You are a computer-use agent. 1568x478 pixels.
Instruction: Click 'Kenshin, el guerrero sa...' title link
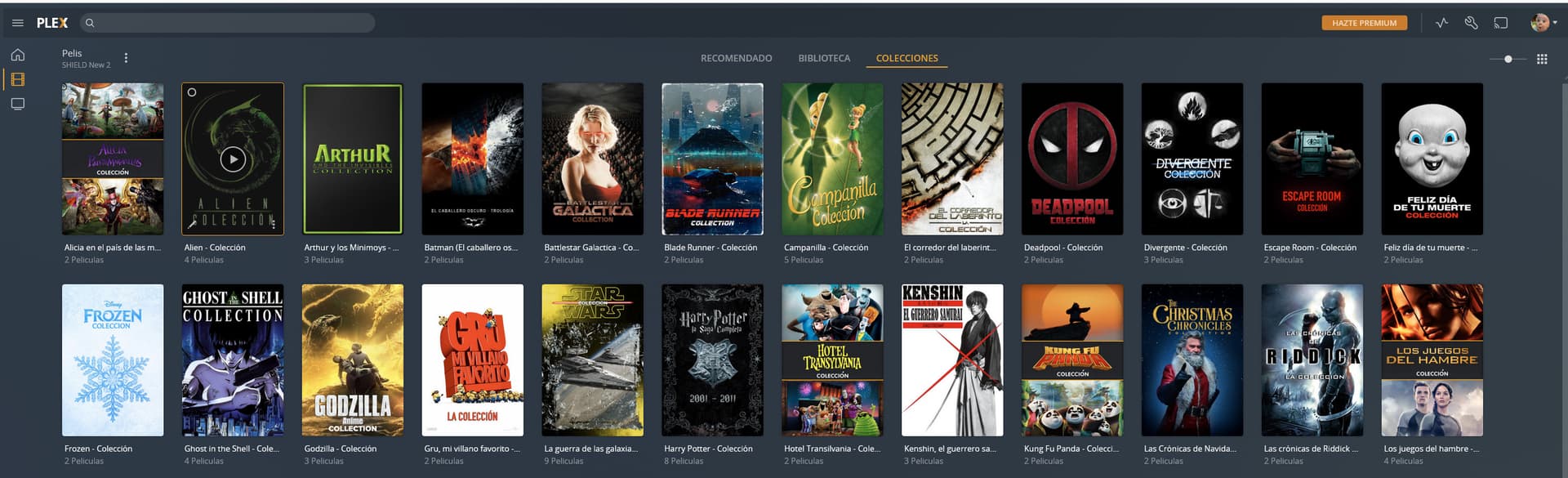pos(950,449)
